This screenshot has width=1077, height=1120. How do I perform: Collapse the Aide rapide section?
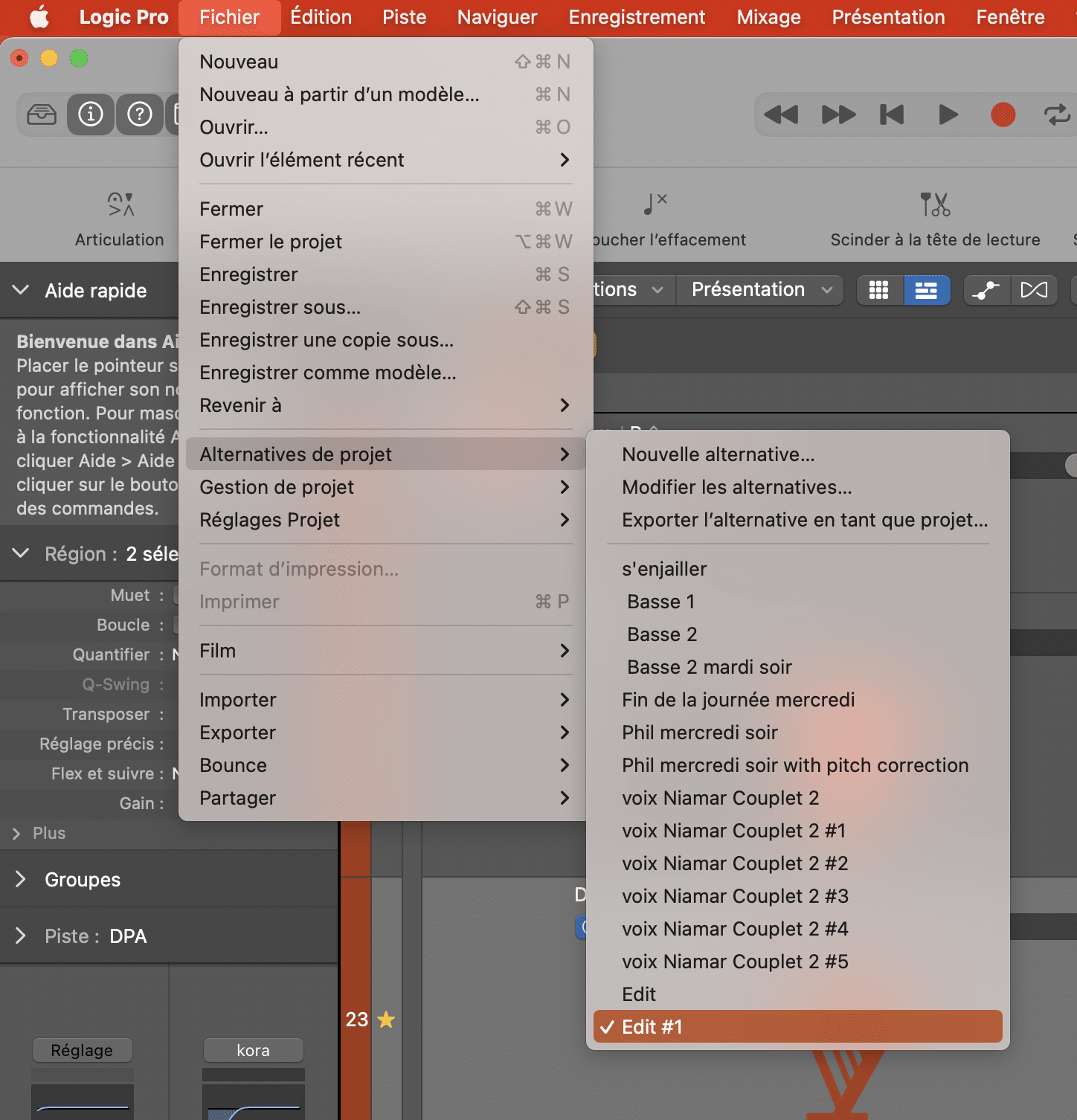coord(21,290)
